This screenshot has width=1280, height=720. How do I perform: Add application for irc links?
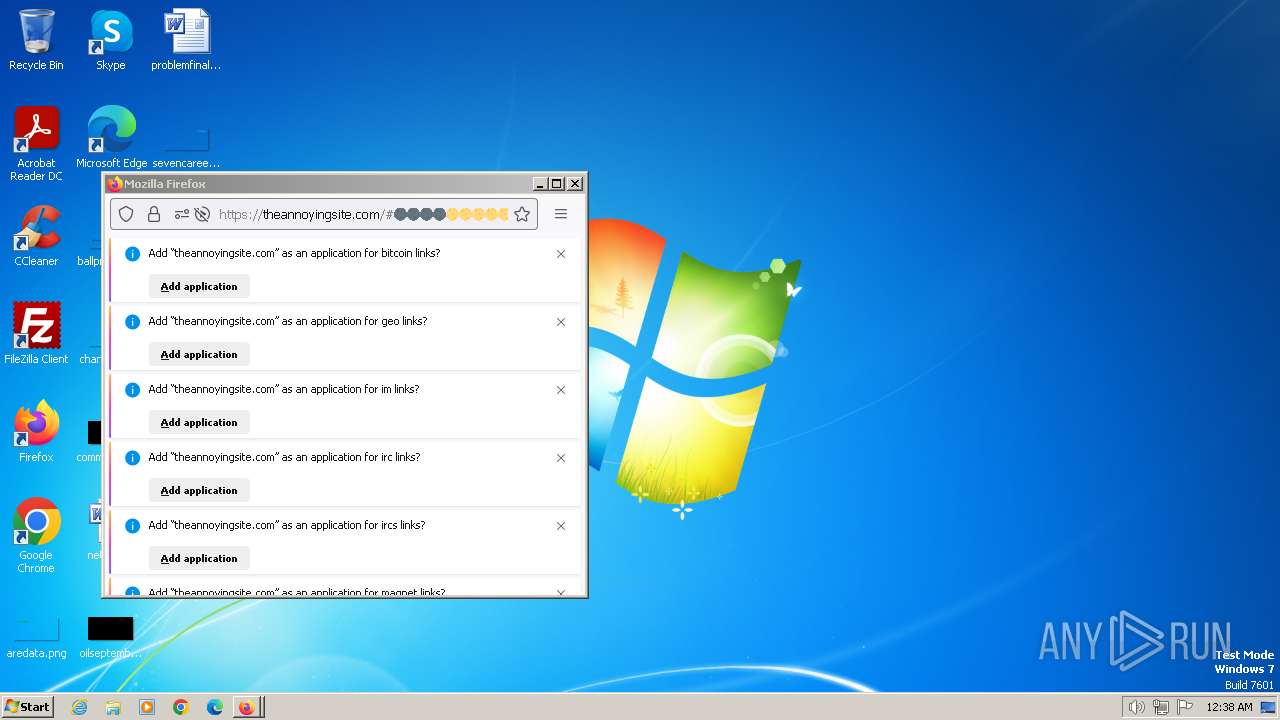click(x=199, y=490)
